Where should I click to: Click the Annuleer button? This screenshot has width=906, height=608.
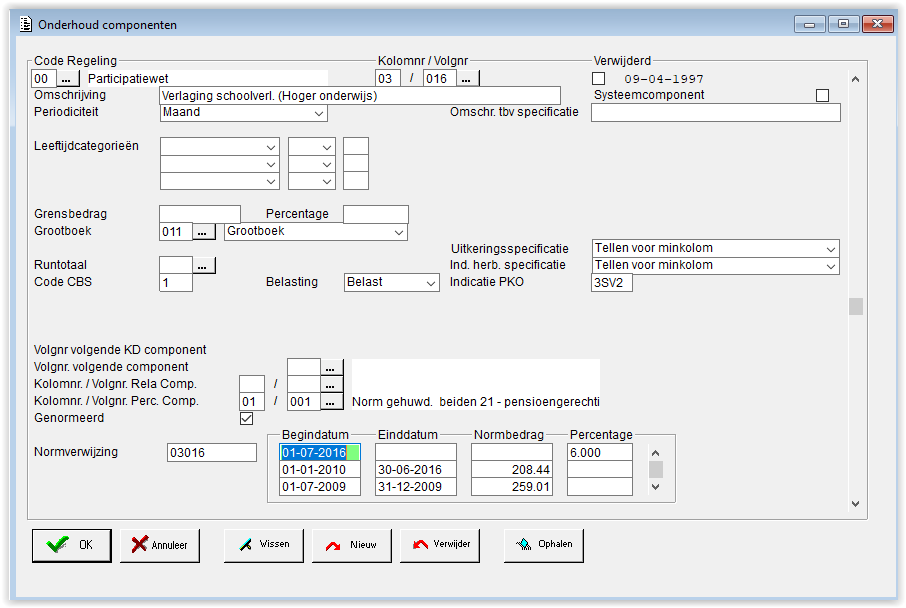point(159,545)
